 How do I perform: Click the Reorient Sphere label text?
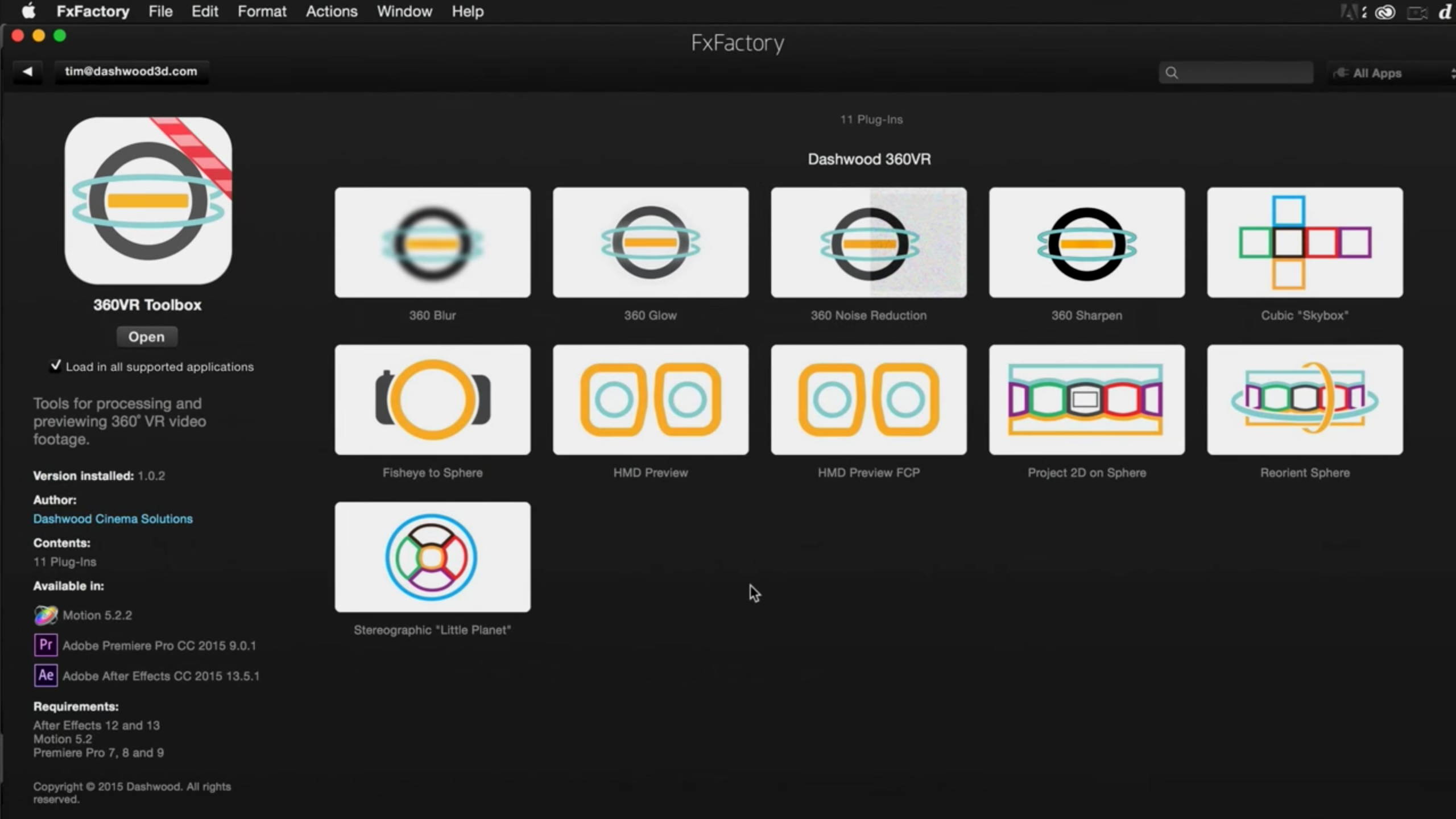(x=1305, y=473)
